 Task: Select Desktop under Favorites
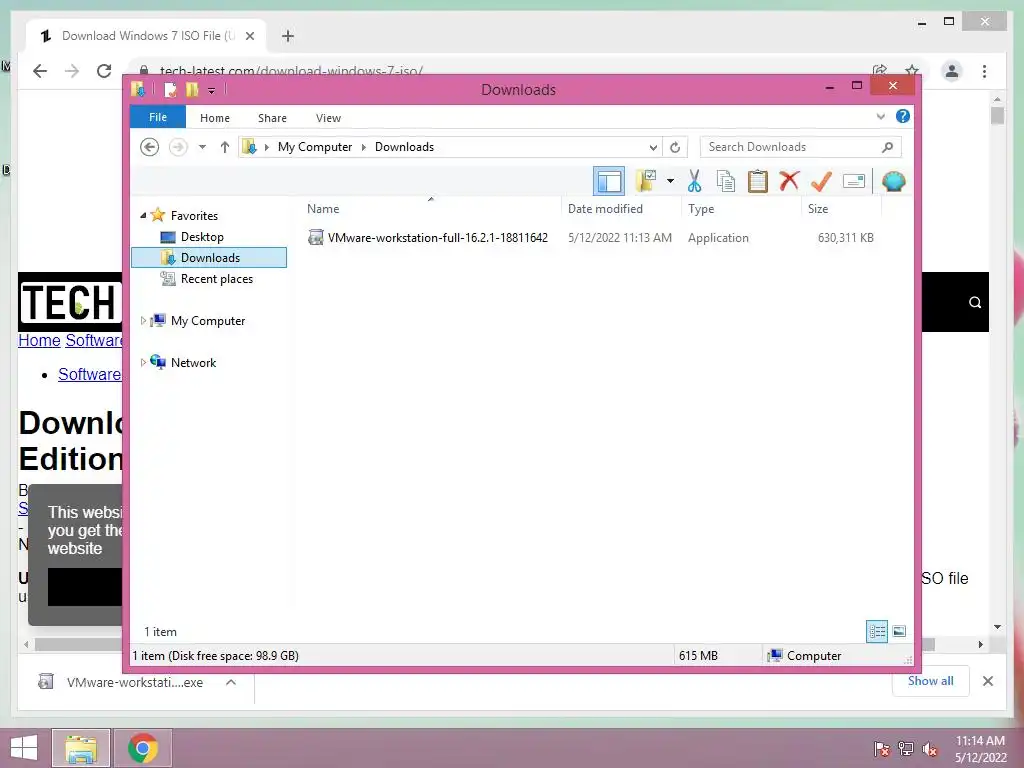[202, 237]
